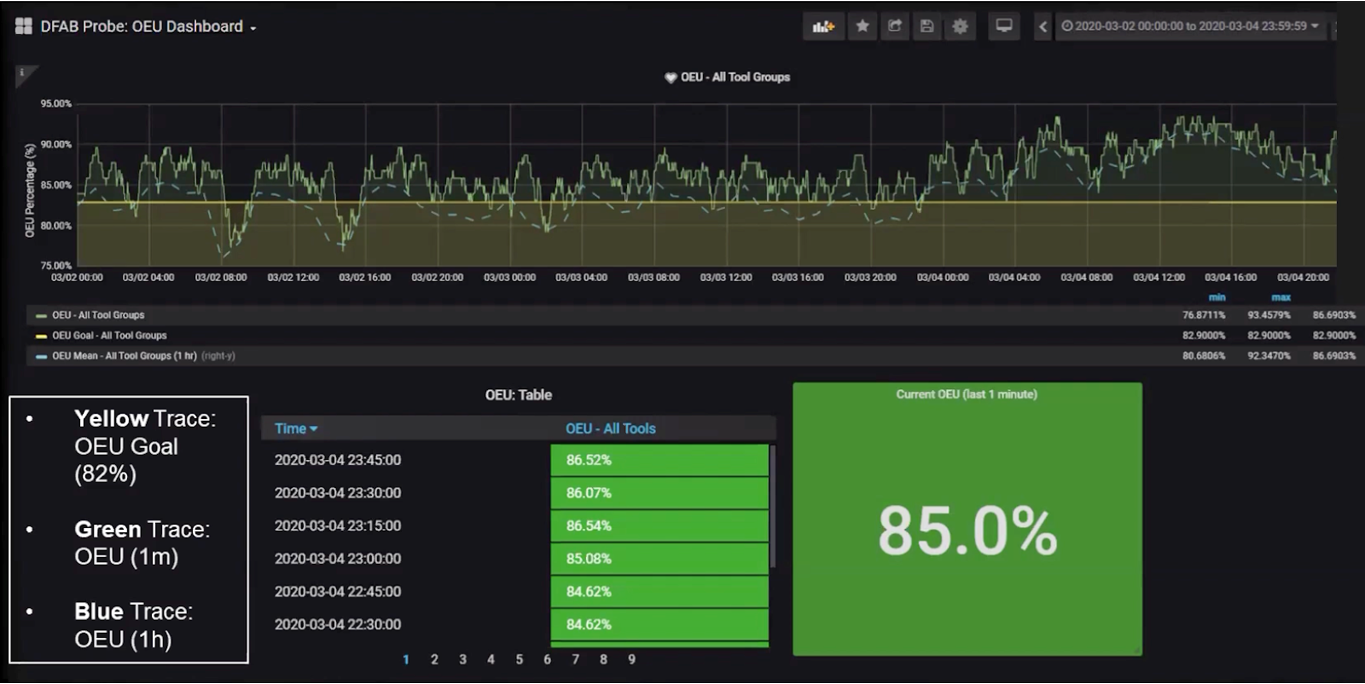Sort table by the Time column
This screenshot has height=684, width=1365.
point(296,428)
